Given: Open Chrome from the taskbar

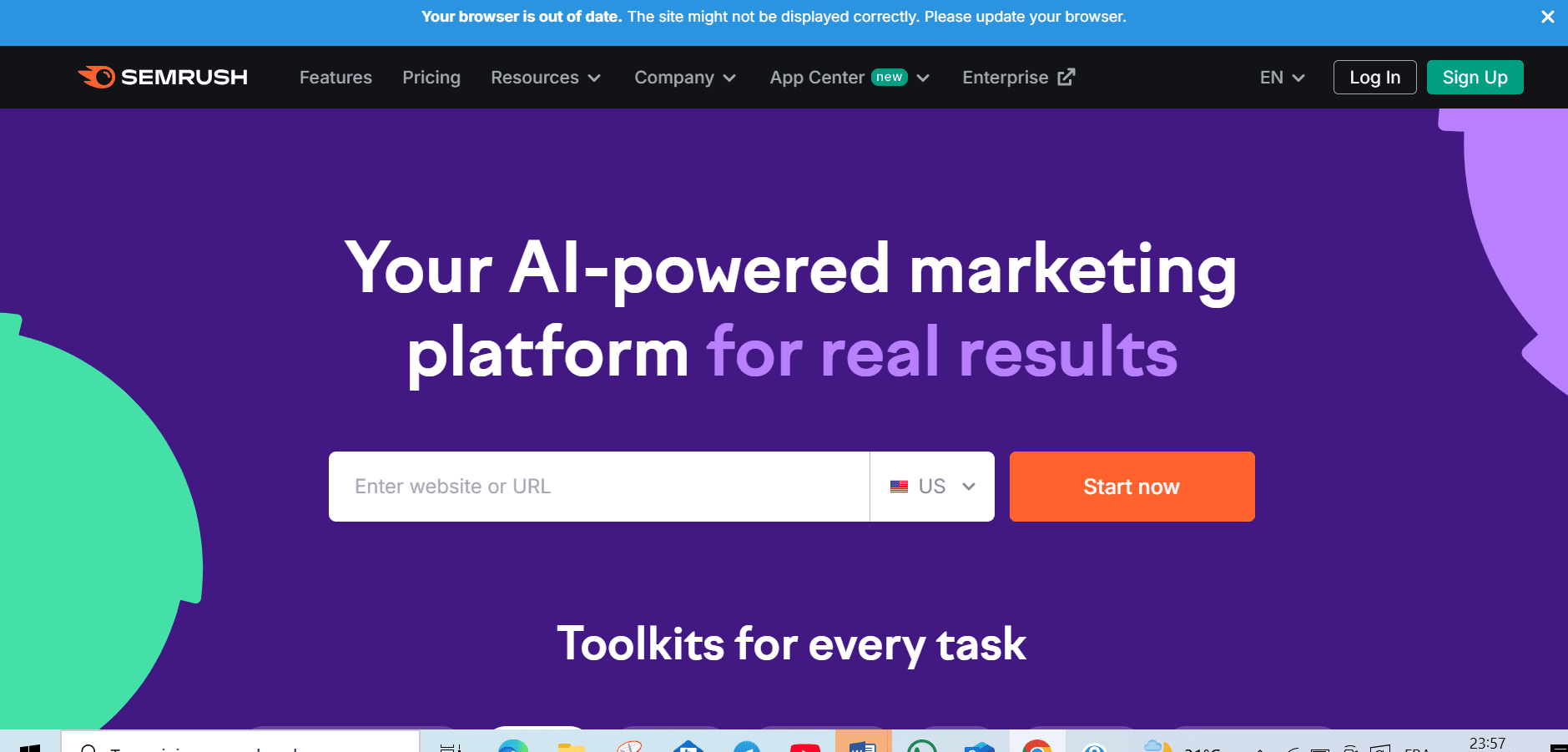Looking at the screenshot, I should pyautogui.click(x=1036, y=745).
